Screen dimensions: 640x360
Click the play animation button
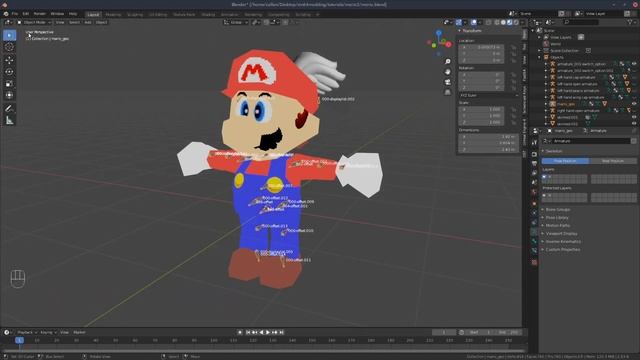(268, 332)
